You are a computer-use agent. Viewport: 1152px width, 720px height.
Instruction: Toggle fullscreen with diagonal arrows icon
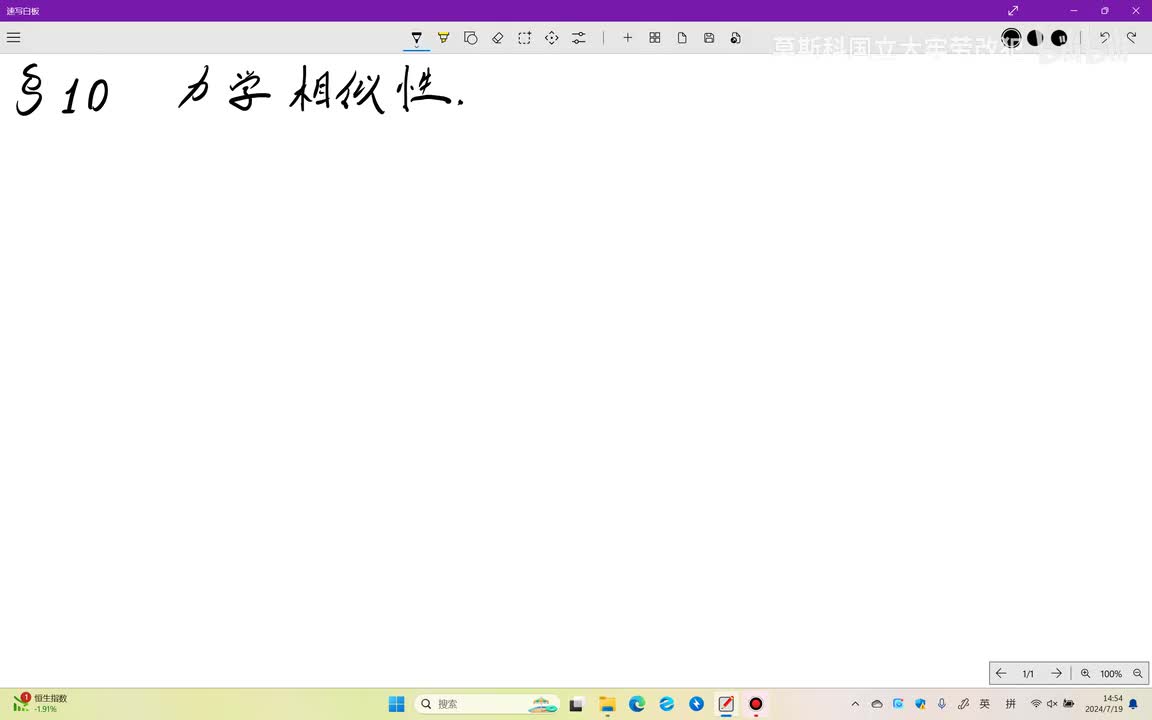coord(1012,10)
